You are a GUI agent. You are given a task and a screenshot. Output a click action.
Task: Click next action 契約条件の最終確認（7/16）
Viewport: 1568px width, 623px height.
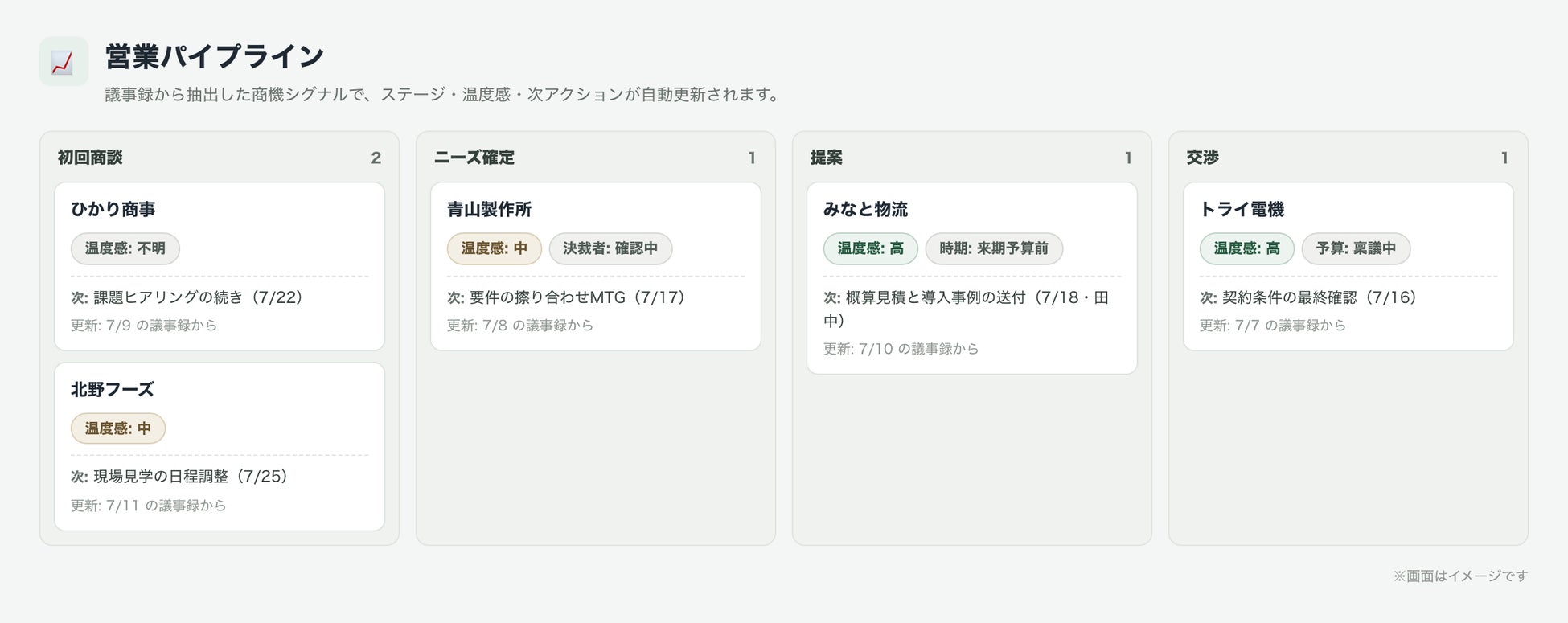(x=1309, y=297)
